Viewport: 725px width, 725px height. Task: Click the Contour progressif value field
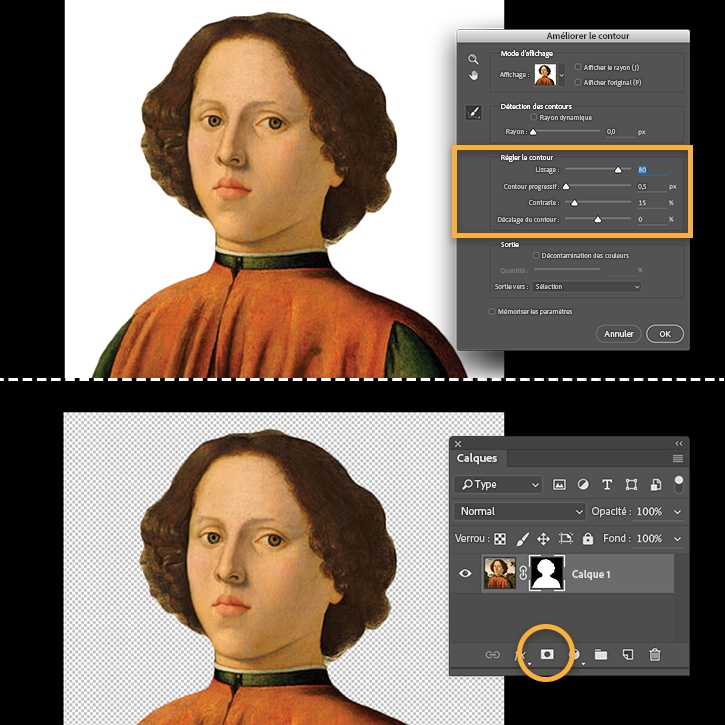(652, 187)
